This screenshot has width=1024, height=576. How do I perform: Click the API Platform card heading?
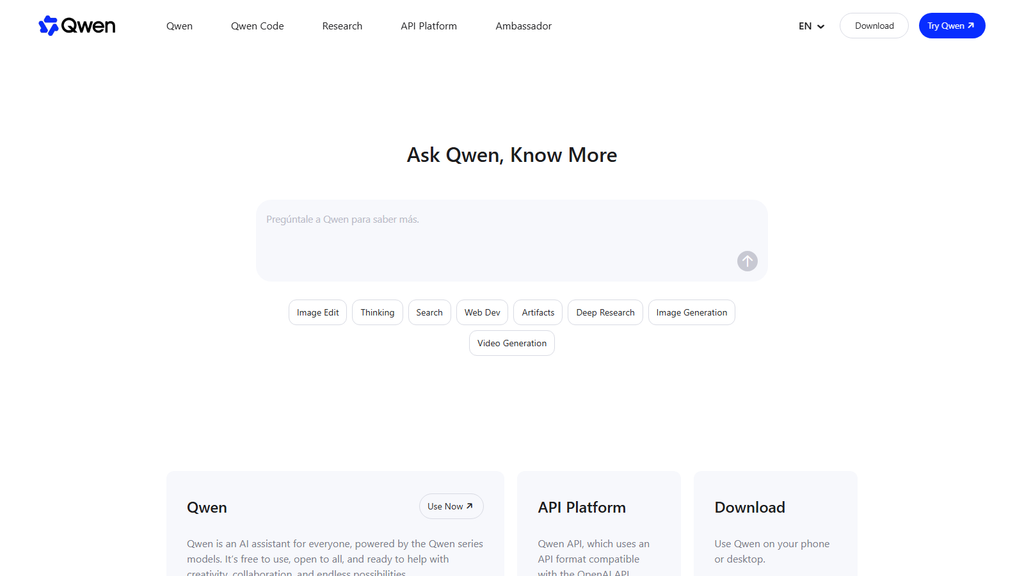[x=581, y=507]
